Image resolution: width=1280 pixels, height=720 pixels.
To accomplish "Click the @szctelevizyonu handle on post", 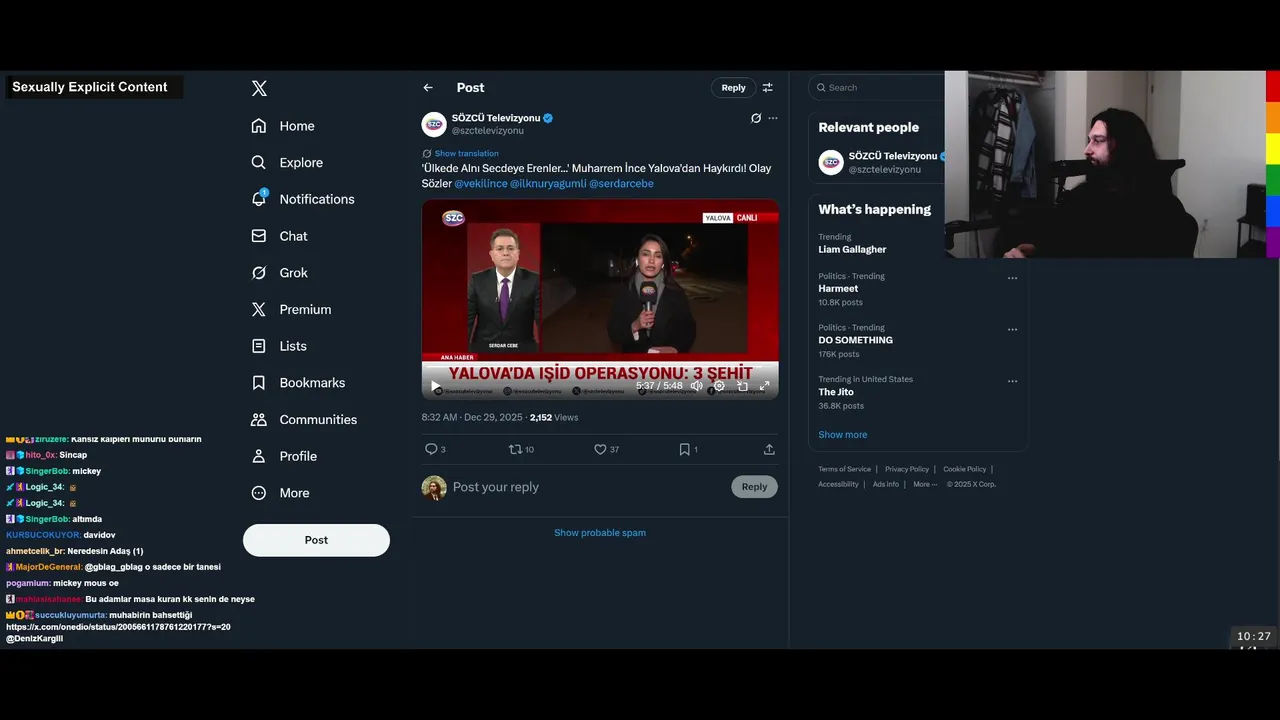I will click(488, 131).
